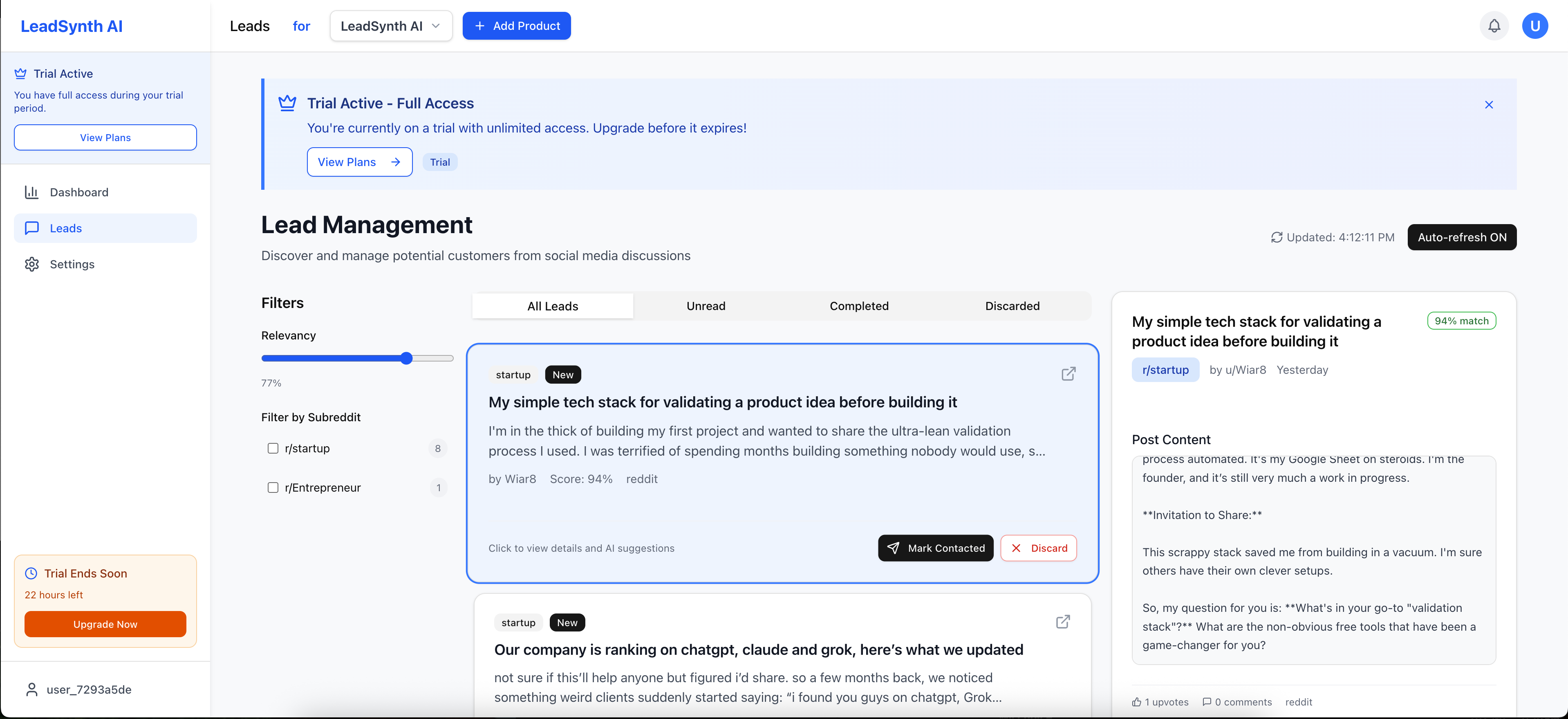
Task: Click 'user_7293a5de' username
Action: click(x=89, y=689)
